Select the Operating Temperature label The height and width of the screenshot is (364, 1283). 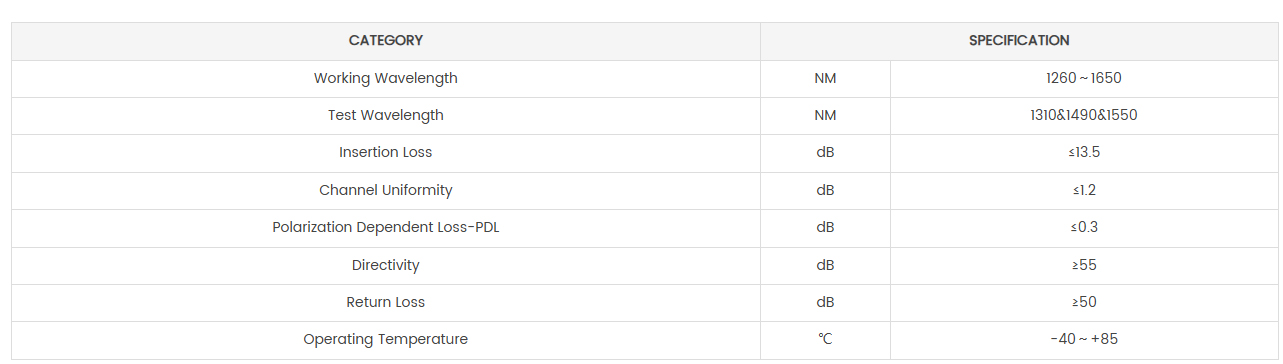point(385,340)
